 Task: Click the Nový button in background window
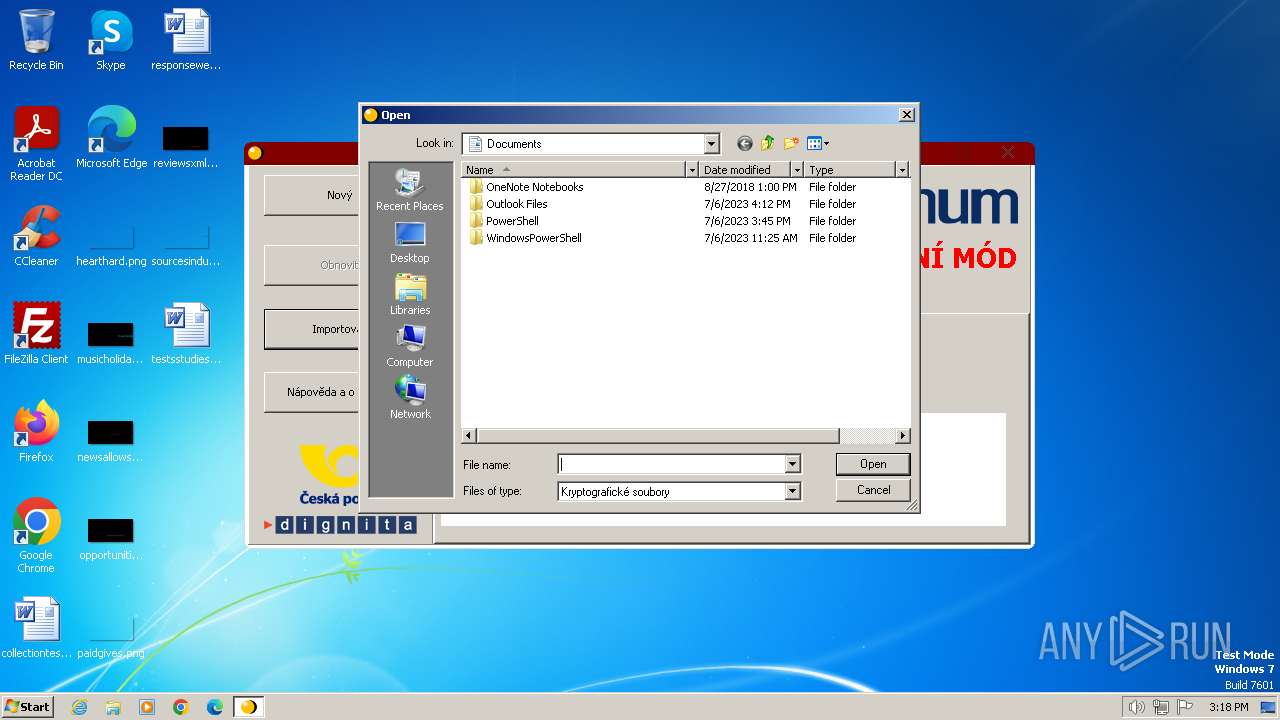click(x=312, y=195)
